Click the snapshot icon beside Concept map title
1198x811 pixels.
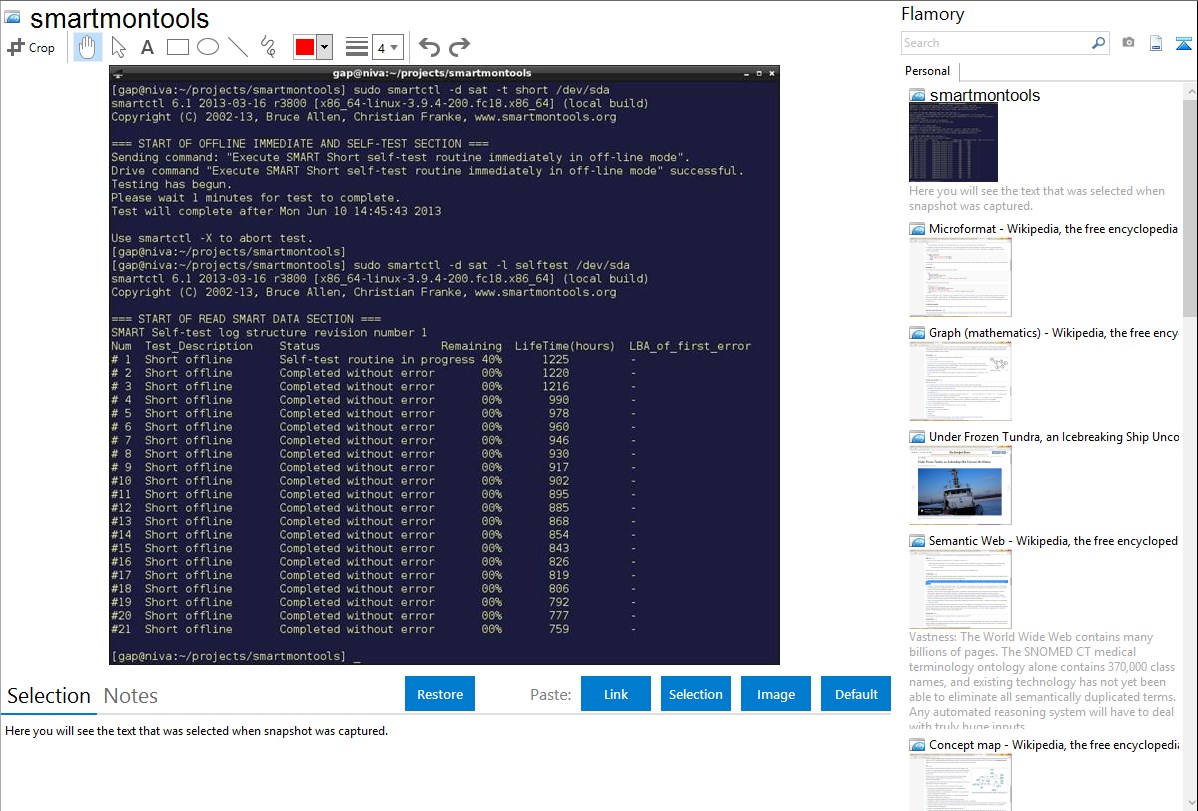click(x=917, y=744)
